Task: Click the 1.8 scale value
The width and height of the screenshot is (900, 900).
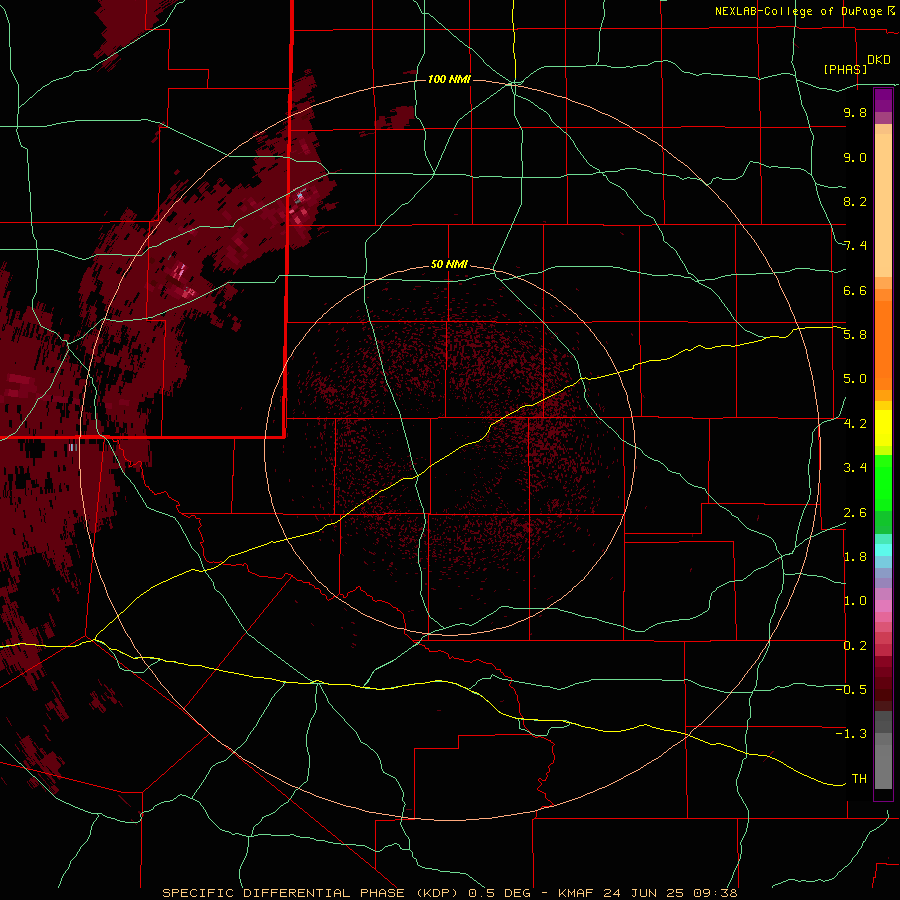Action: (x=855, y=557)
